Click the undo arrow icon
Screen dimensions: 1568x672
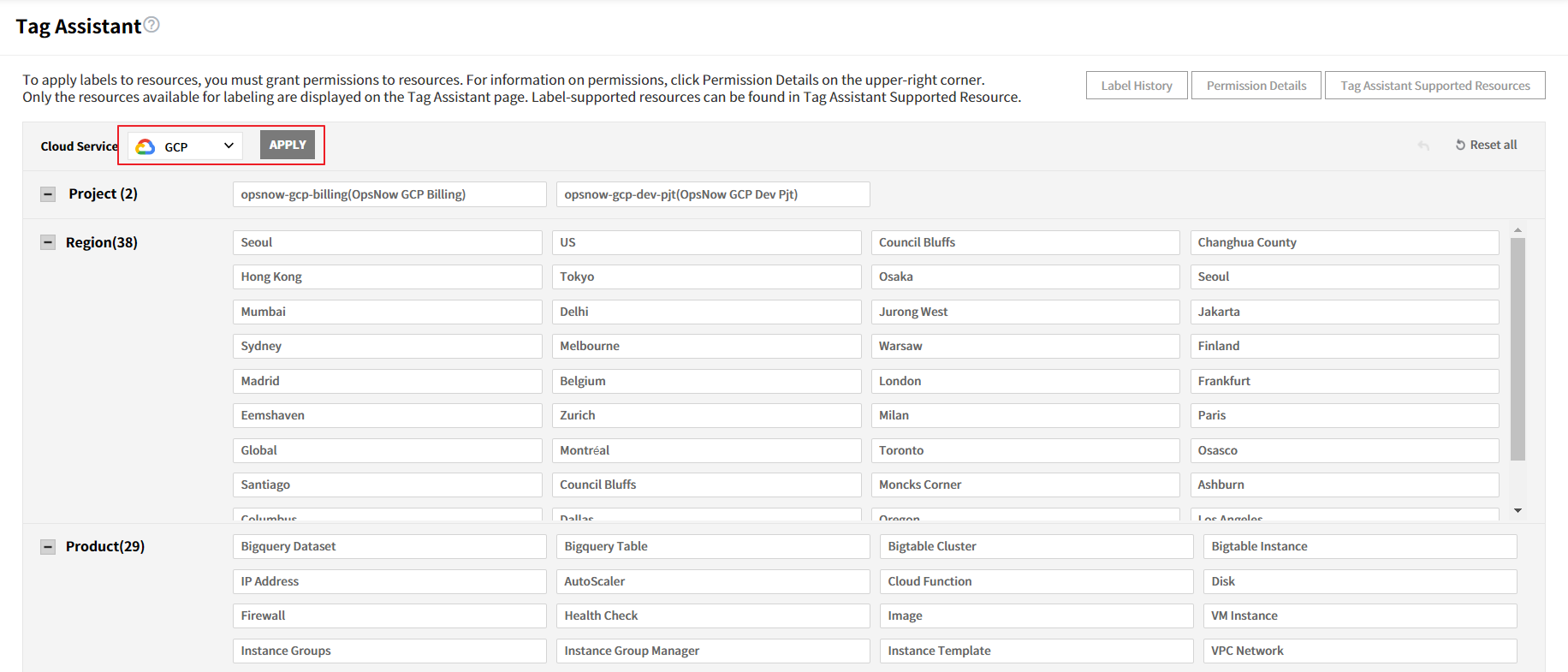1423,146
